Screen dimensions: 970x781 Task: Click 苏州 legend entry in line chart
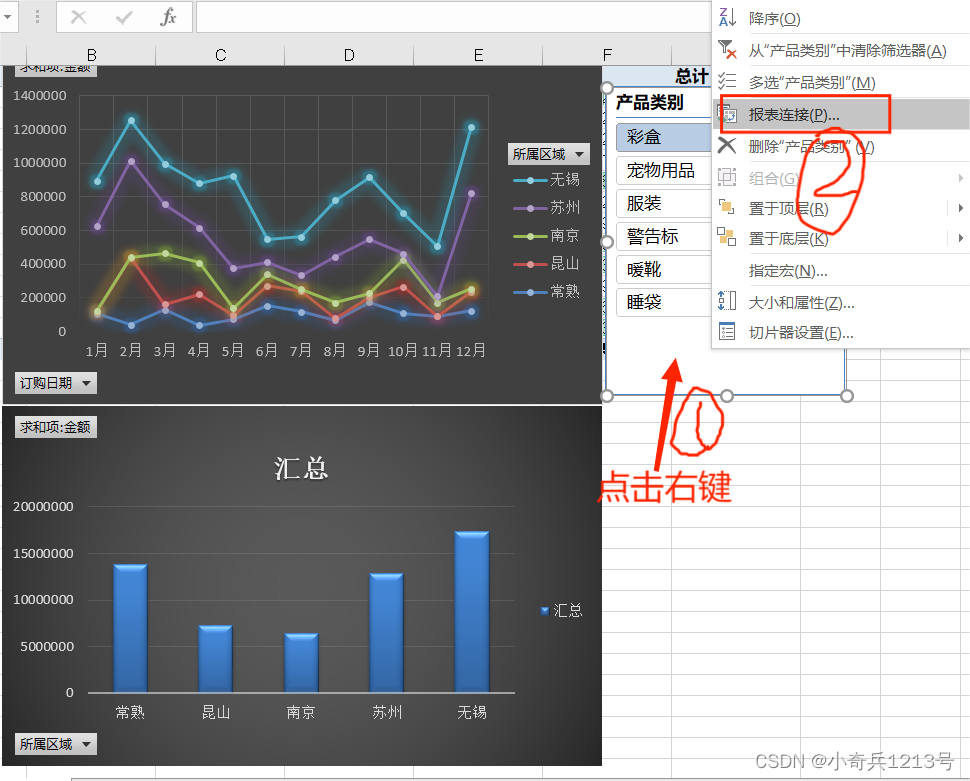547,207
